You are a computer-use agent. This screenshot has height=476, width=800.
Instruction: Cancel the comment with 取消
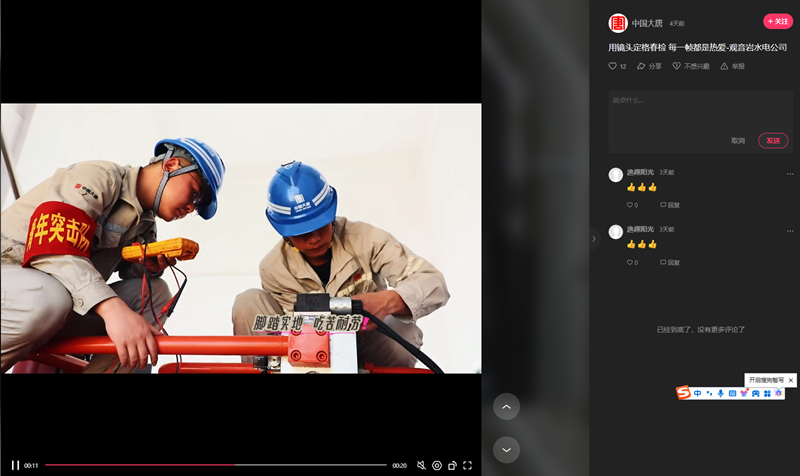tap(738, 141)
